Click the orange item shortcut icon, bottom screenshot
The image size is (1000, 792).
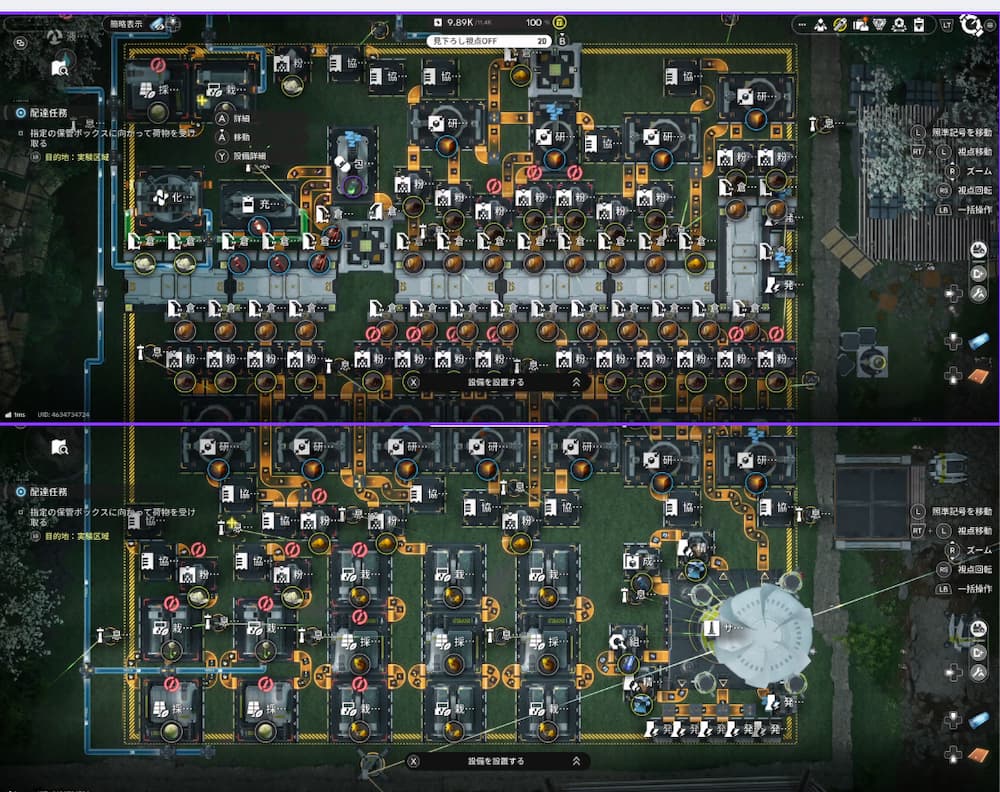pos(978,756)
